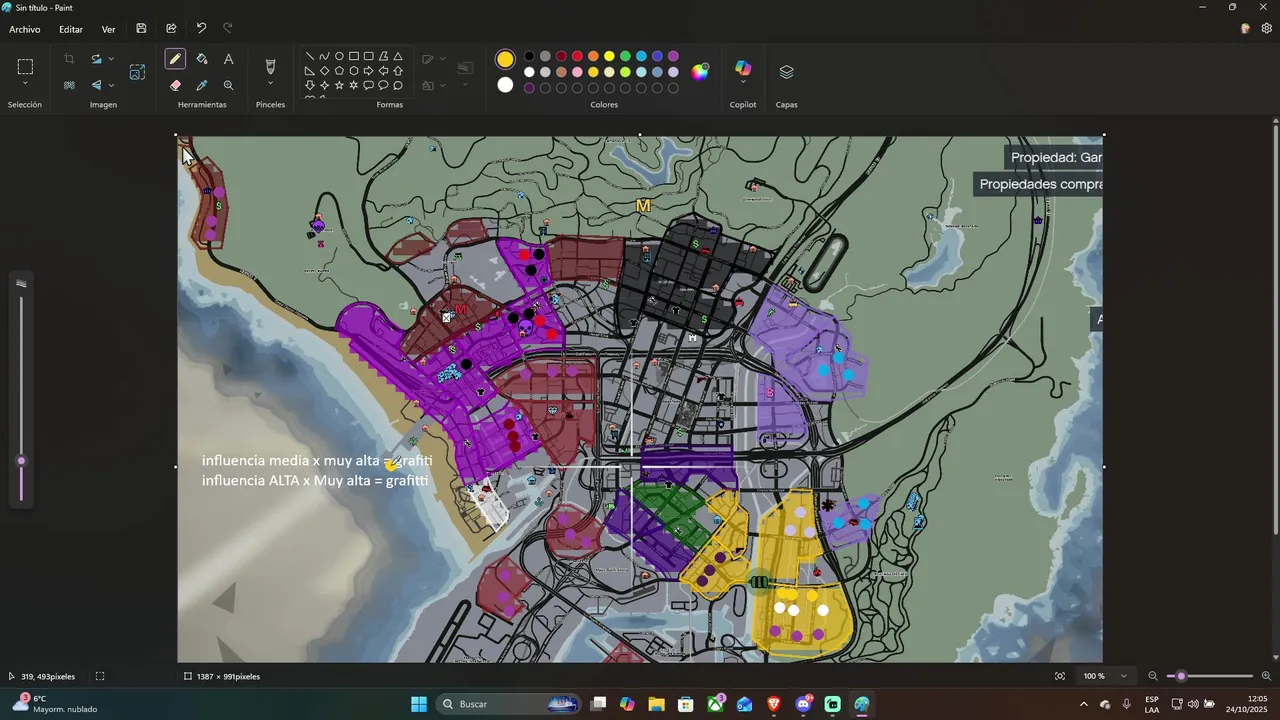Image resolution: width=1280 pixels, height=720 pixels.
Task: Open Discord from the taskbar
Action: pyautogui.click(x=803, y=704)
